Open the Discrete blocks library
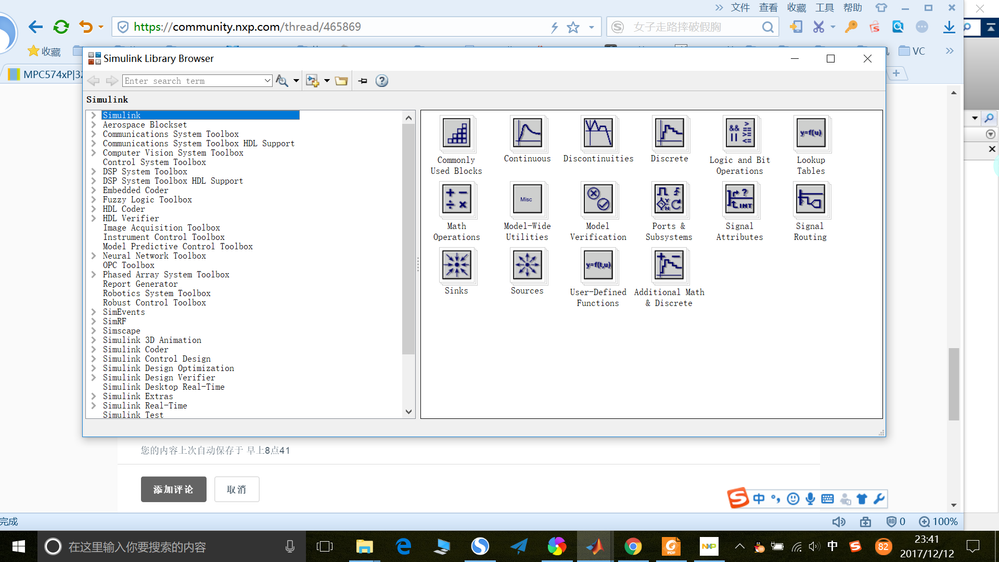999x562 pixels. (x=669, y=134)
